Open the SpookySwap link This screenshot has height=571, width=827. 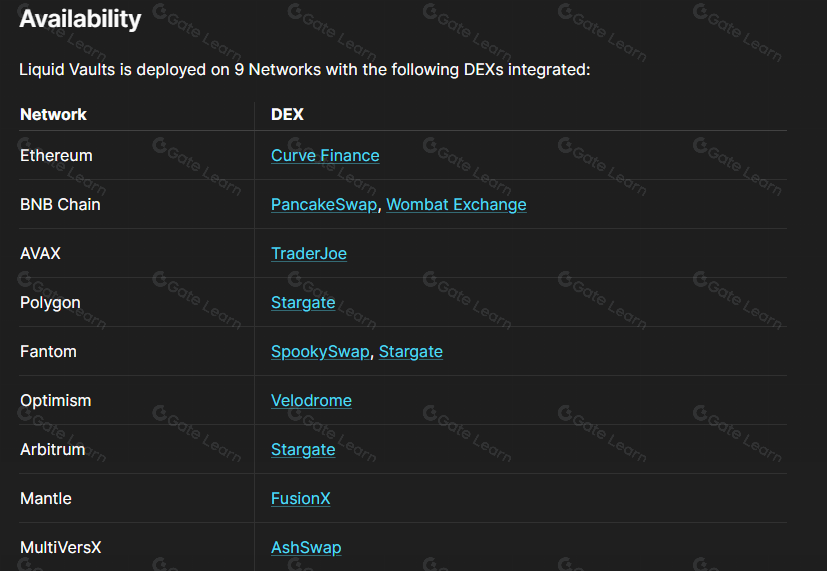click(320, 352)
